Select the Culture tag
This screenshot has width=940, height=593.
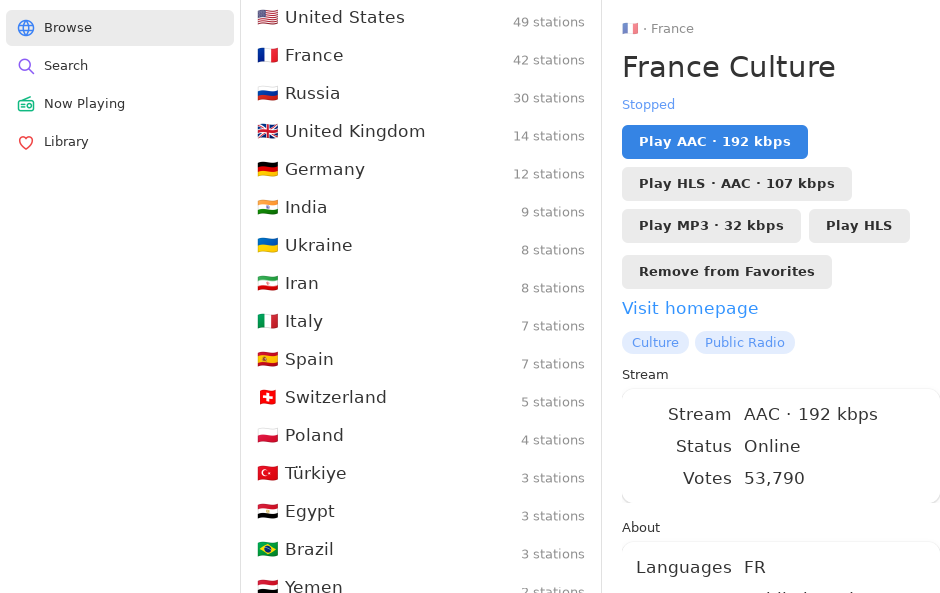pyautogui.click(x=655, y=342)
